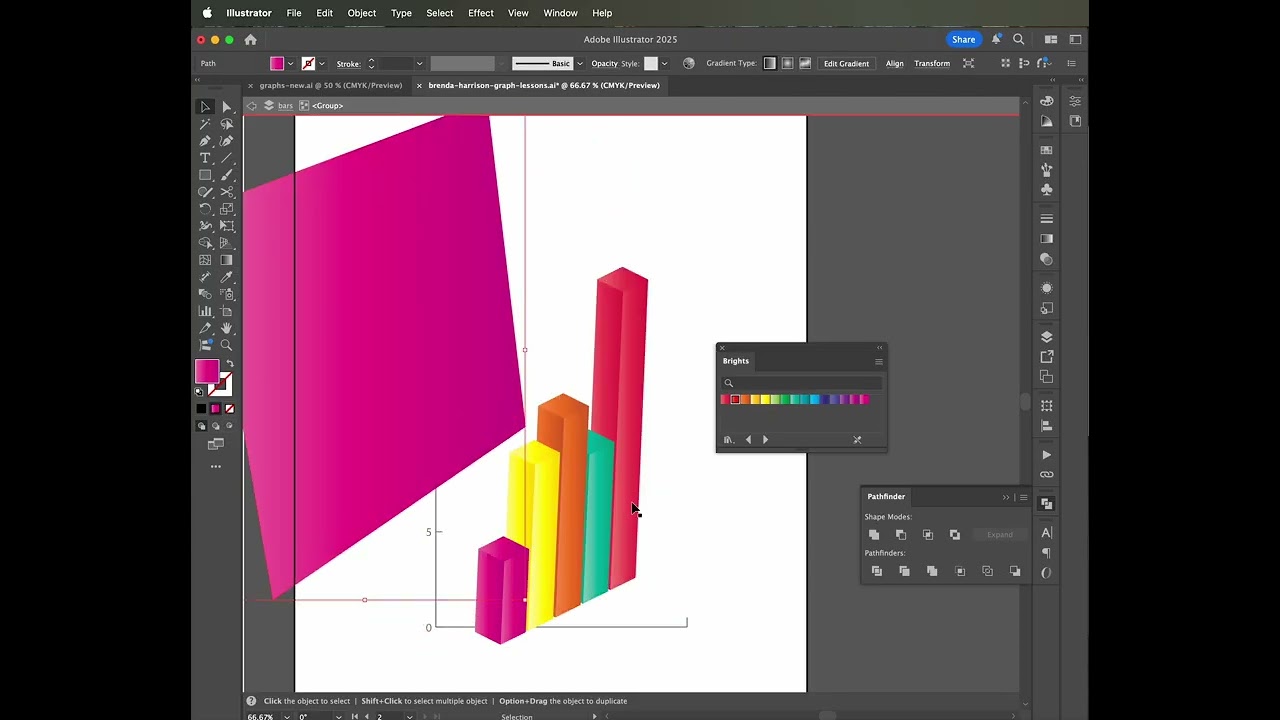Open the Basic brush definition dropdown
The width and height of the screenshot is (1280, 720).
[580, 64]
